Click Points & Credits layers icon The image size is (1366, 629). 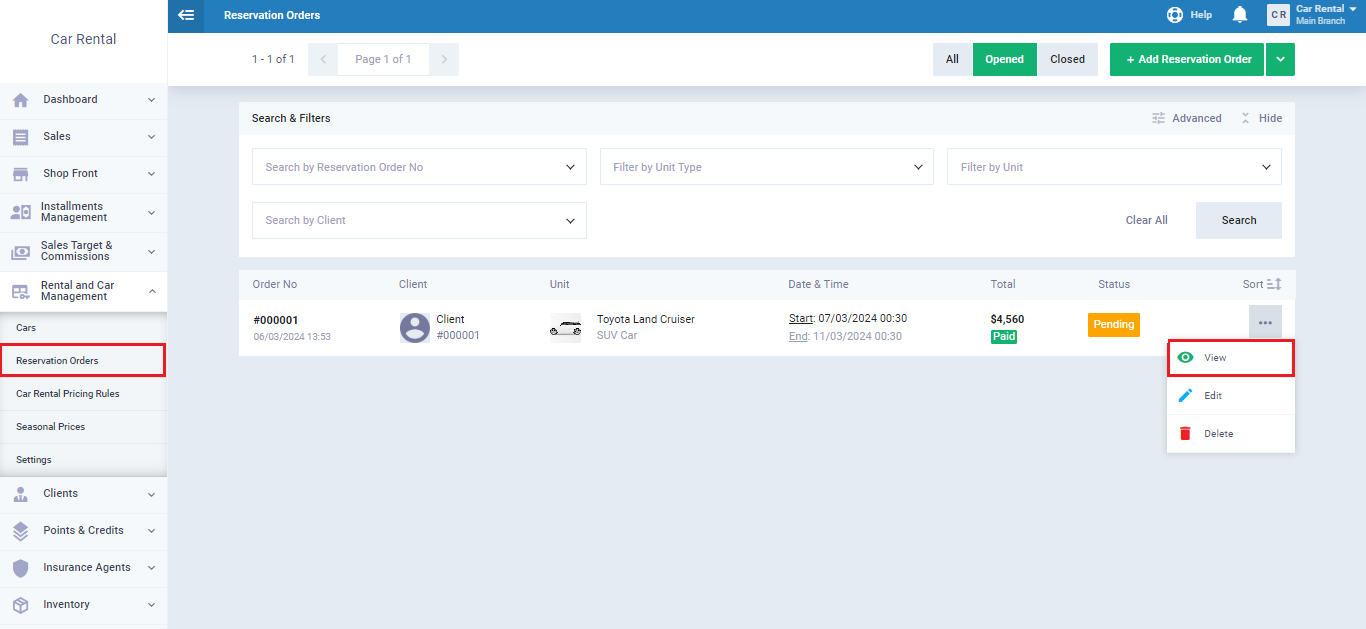point(20,531)
